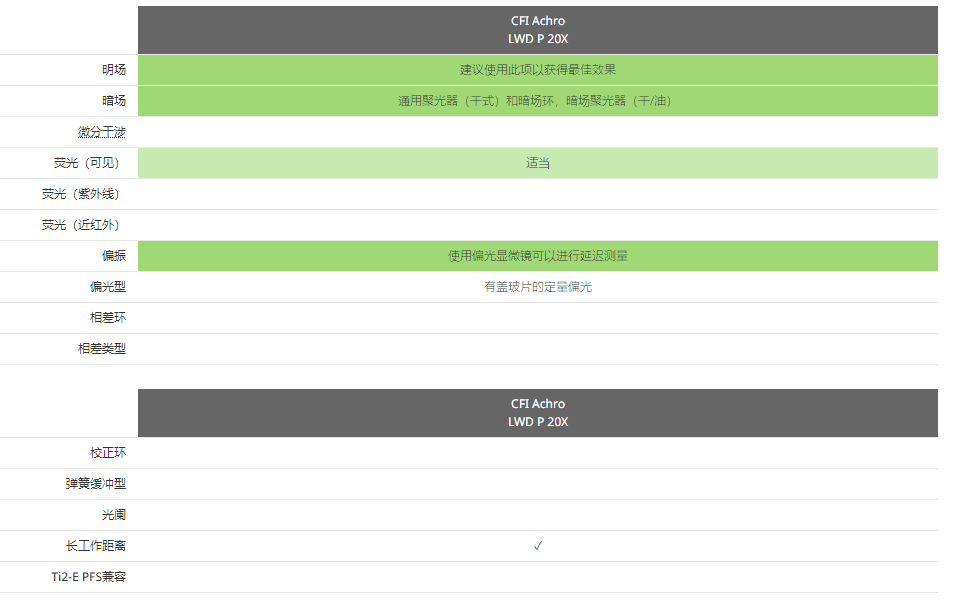Click the green 建议使用此项以获得最佳效果 cell
Screen dimensions: 969x606
pyautogui.click(x=538, y=70)
